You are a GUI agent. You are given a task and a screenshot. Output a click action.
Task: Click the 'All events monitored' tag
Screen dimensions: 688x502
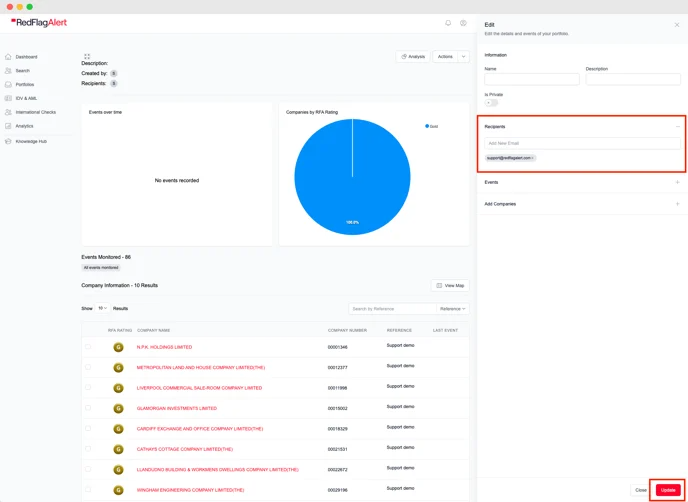point(101,267)
